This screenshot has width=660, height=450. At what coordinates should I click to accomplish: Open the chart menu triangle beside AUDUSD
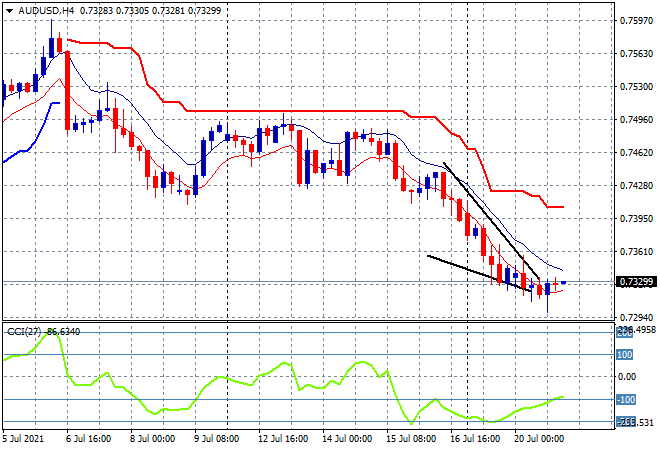(10, 11)
